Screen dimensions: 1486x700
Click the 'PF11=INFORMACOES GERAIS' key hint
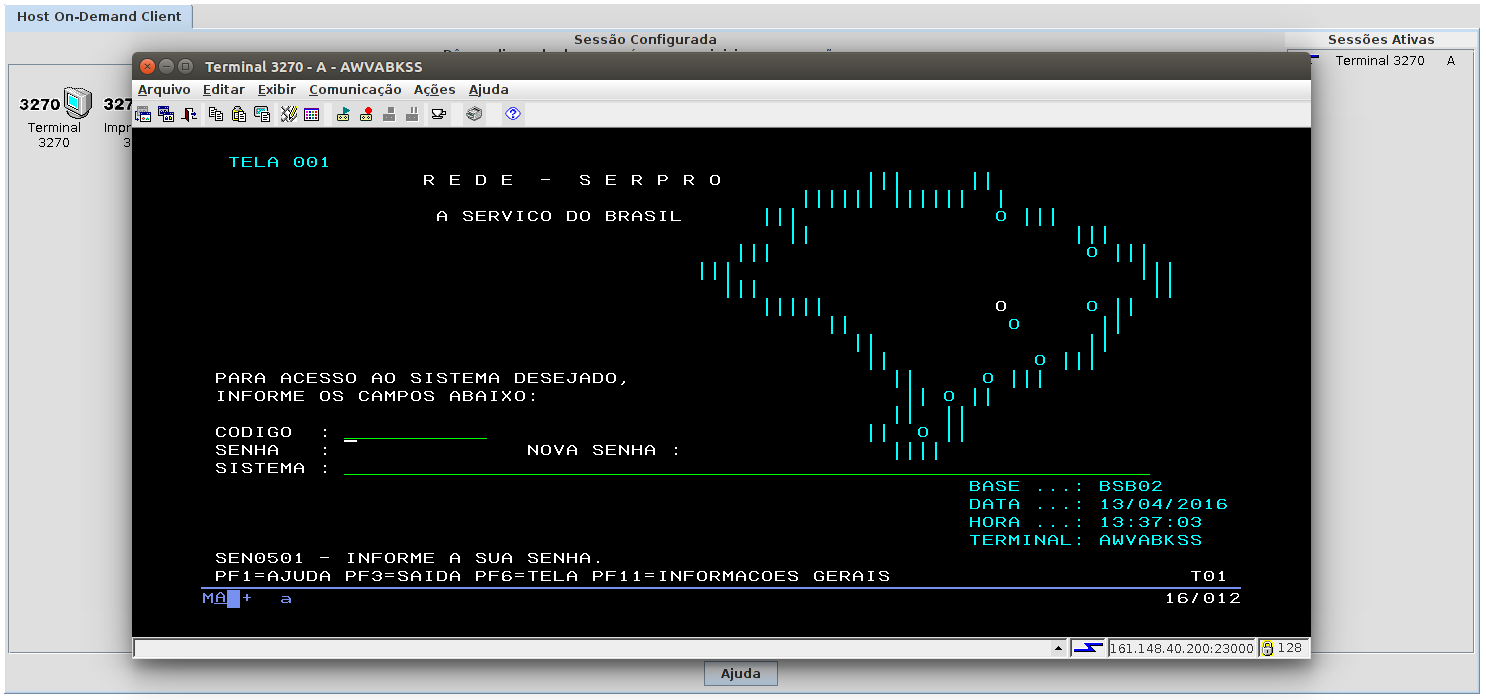[741, 577]
